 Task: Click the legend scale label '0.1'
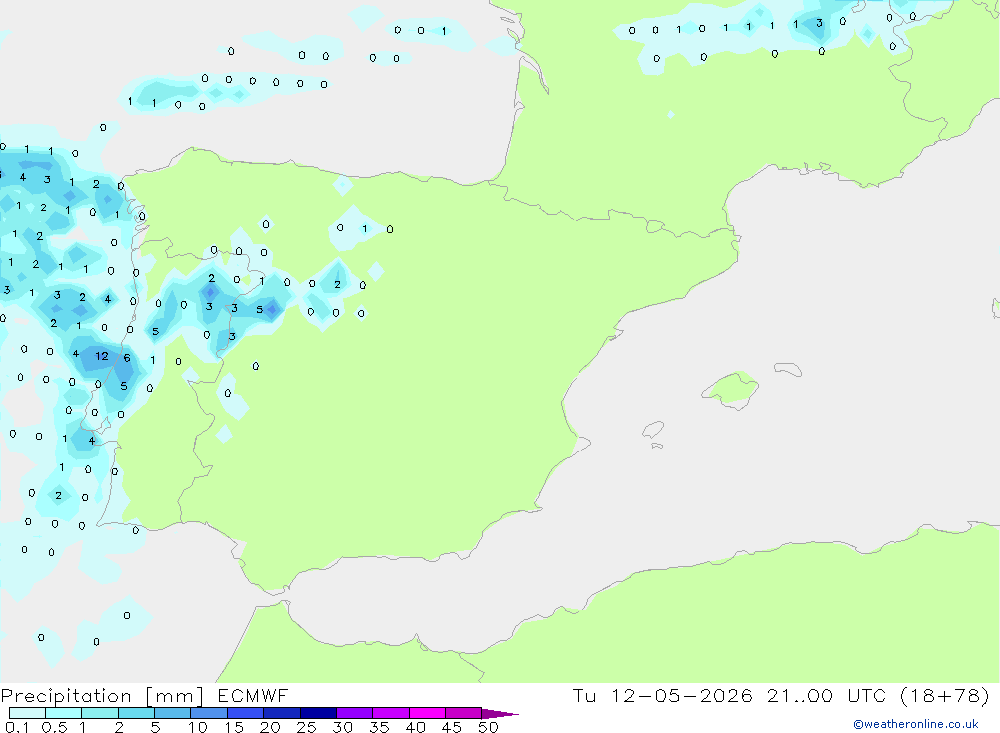[17, 727]
